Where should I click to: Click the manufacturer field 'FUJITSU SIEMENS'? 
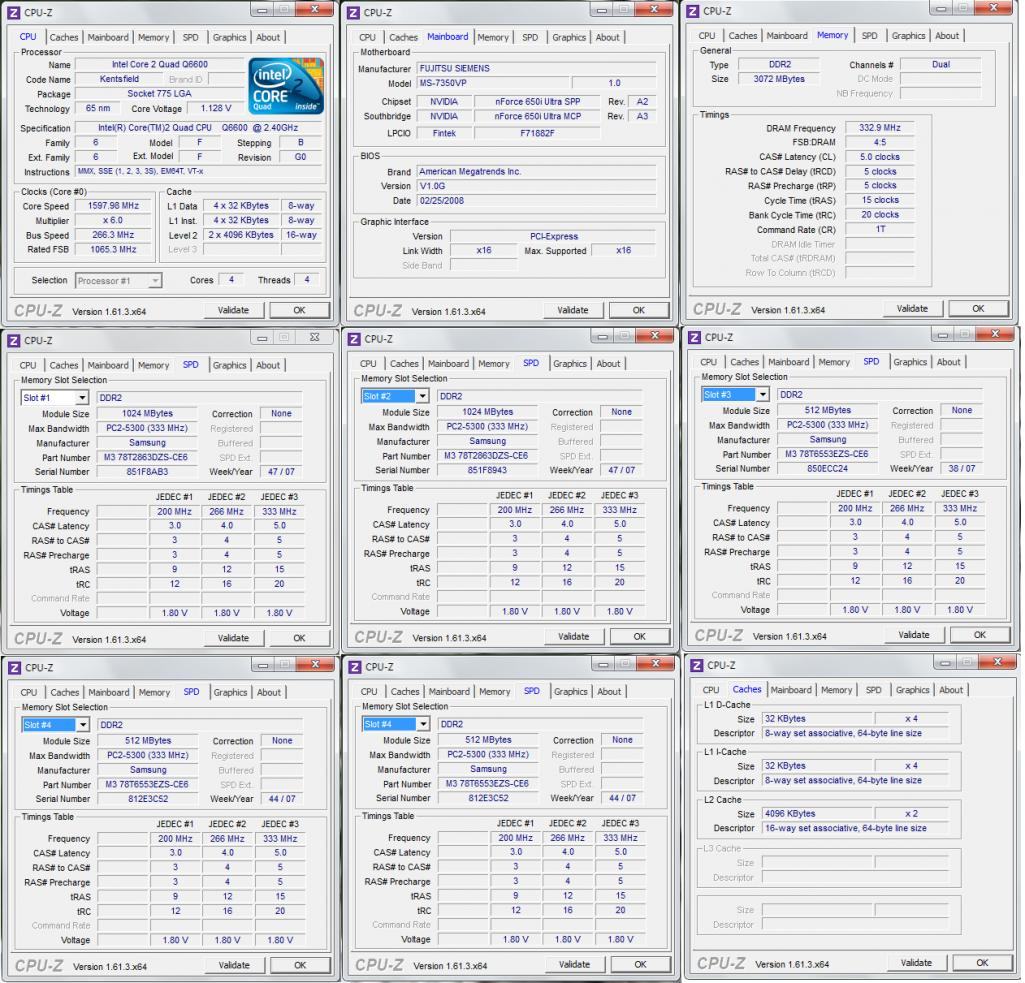click(536, 69)
